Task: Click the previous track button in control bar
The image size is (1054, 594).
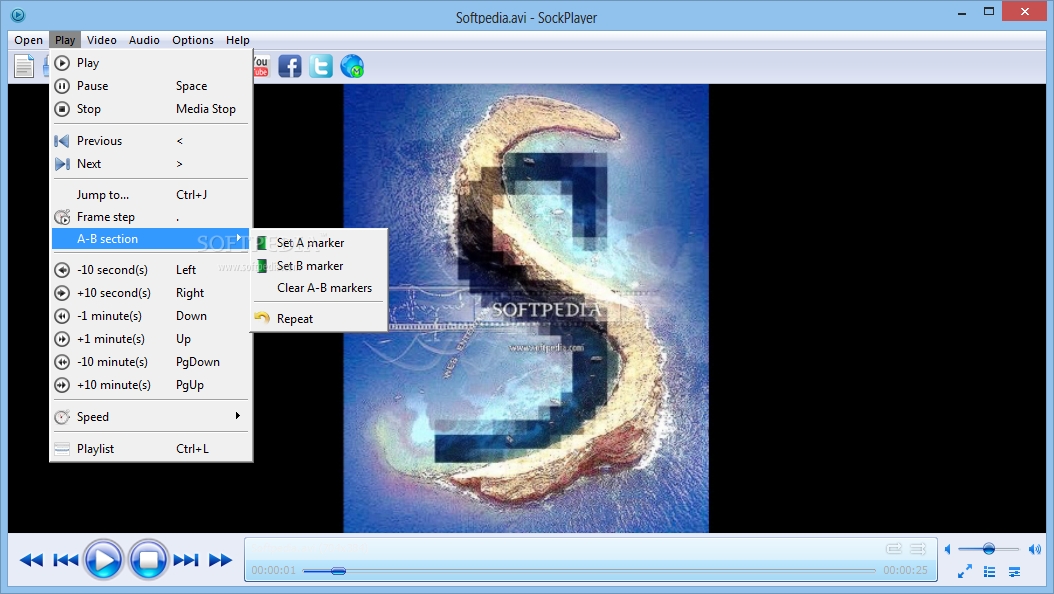Action: [x=66, y=560]
